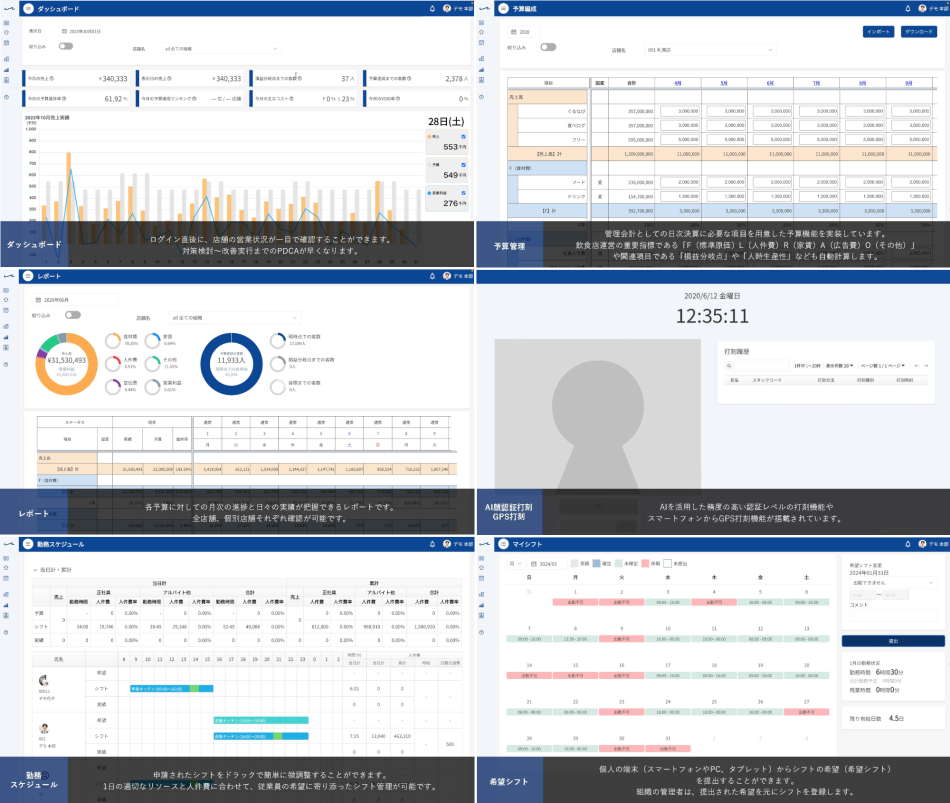Click the bell icon in the 予算編成 header
This screenshot has width=950, height=803.
click(x=907, y=8)
